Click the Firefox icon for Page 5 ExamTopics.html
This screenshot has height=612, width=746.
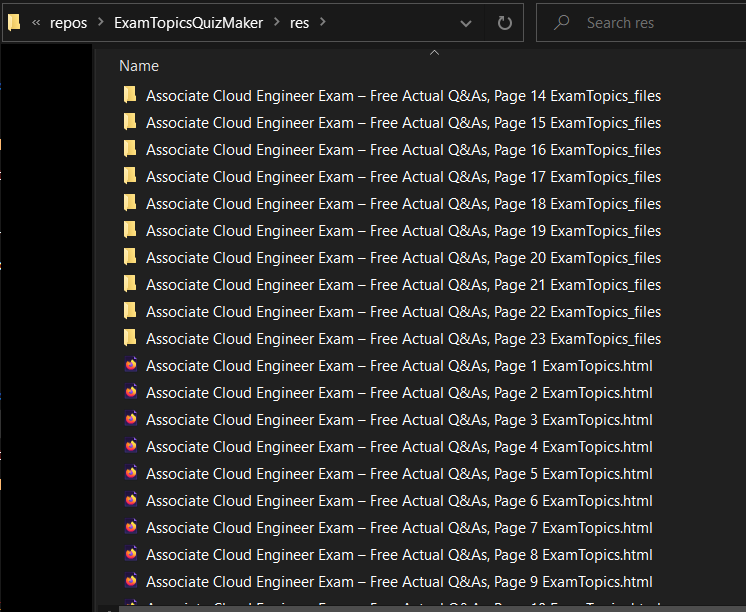(131, 472)
